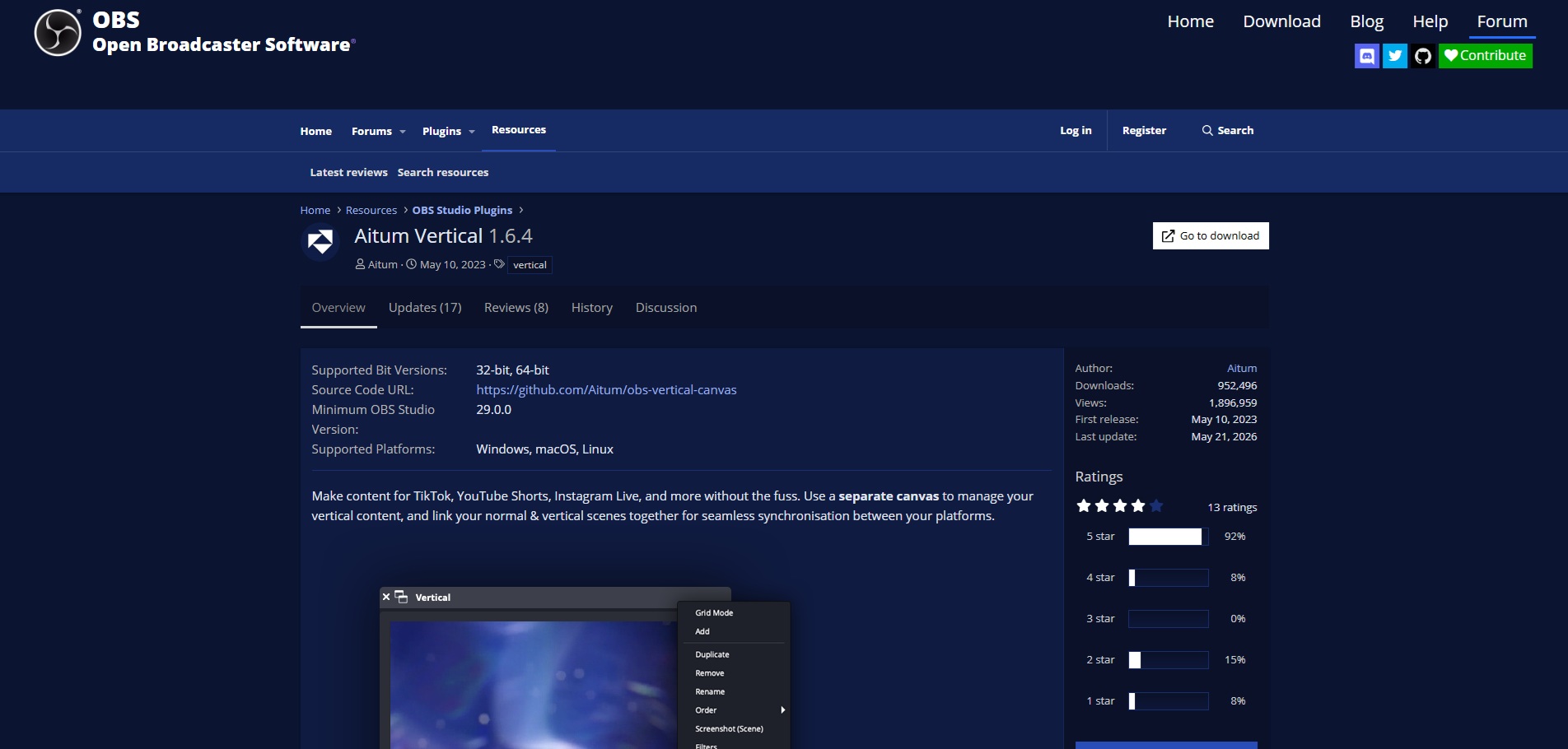Click the 4 star rating bar
Viewport: 1568px width, 749px height.
pos(1168,578)
